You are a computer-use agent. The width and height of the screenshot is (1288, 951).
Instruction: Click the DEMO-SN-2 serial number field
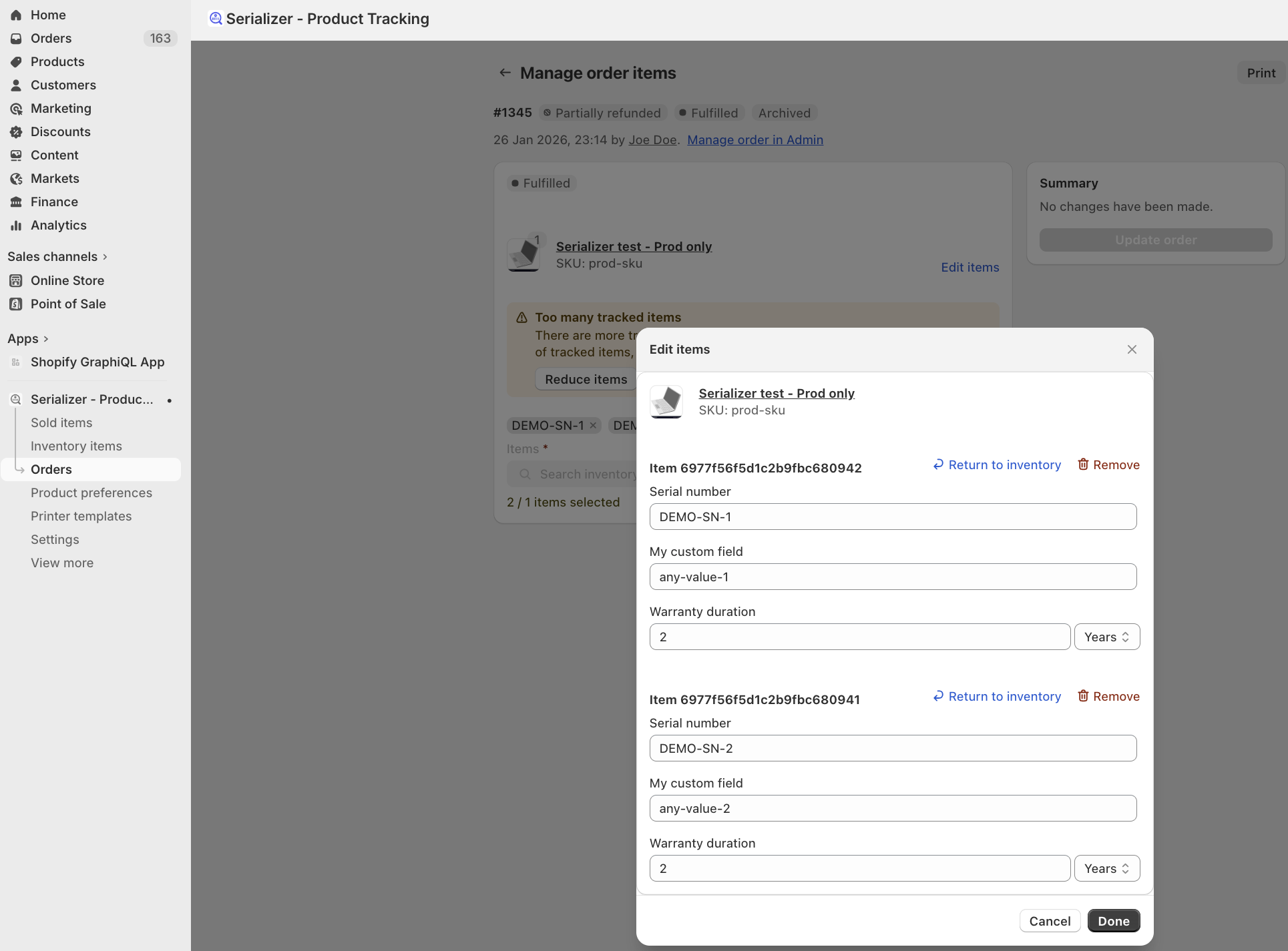893,748
